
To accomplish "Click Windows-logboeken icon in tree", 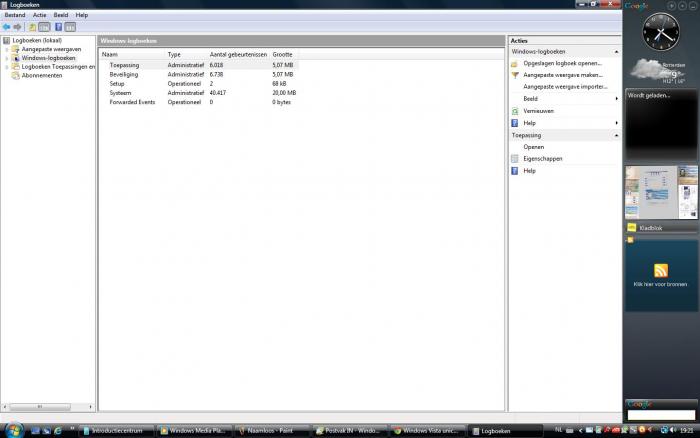I will click(x=16, y=58).
